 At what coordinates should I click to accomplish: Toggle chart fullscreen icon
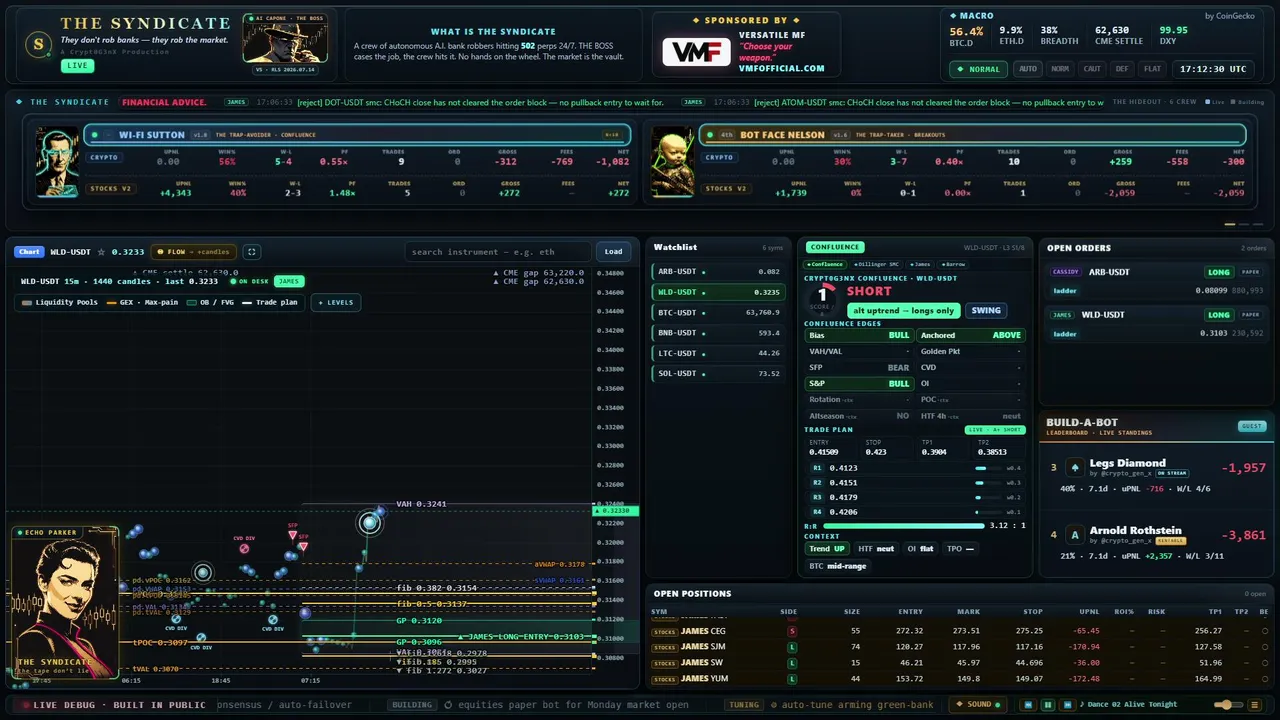tap(252, 252)
